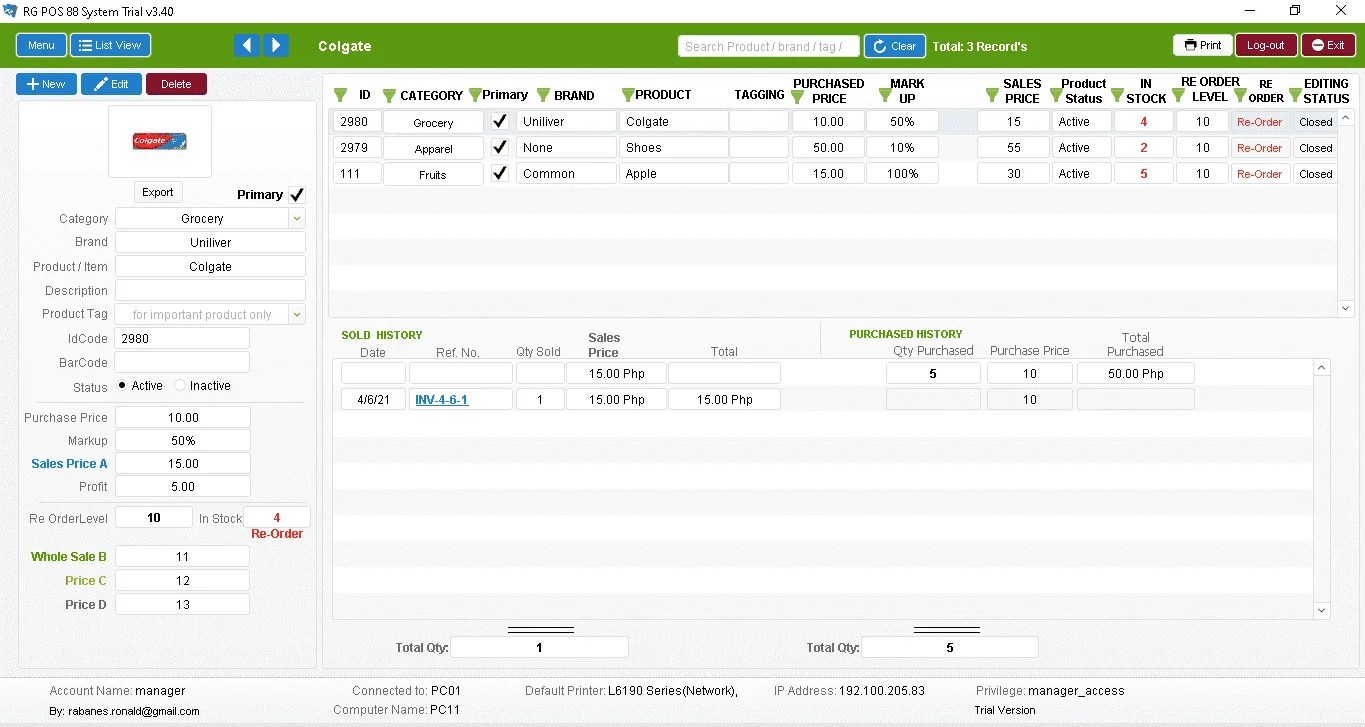
Task: Click the Primary column filter funnel
Action: pyautogui.click(x=475, y=95)
